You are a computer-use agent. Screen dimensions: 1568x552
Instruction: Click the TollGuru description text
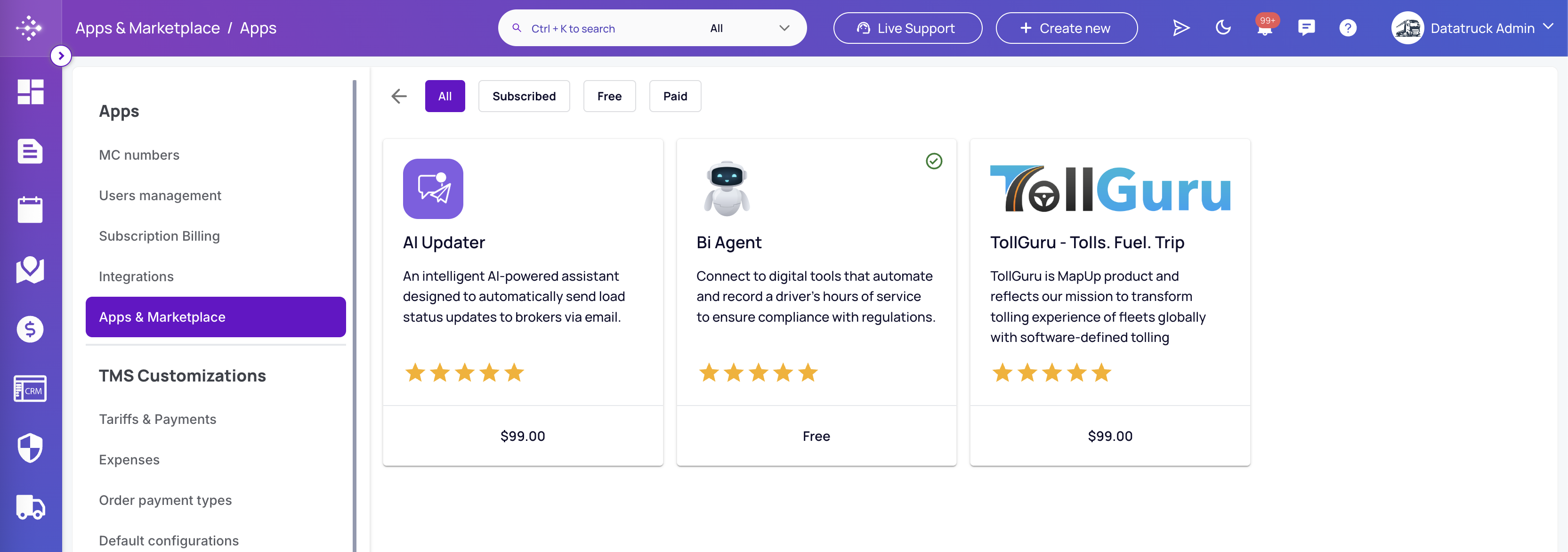coord(1098,307)
